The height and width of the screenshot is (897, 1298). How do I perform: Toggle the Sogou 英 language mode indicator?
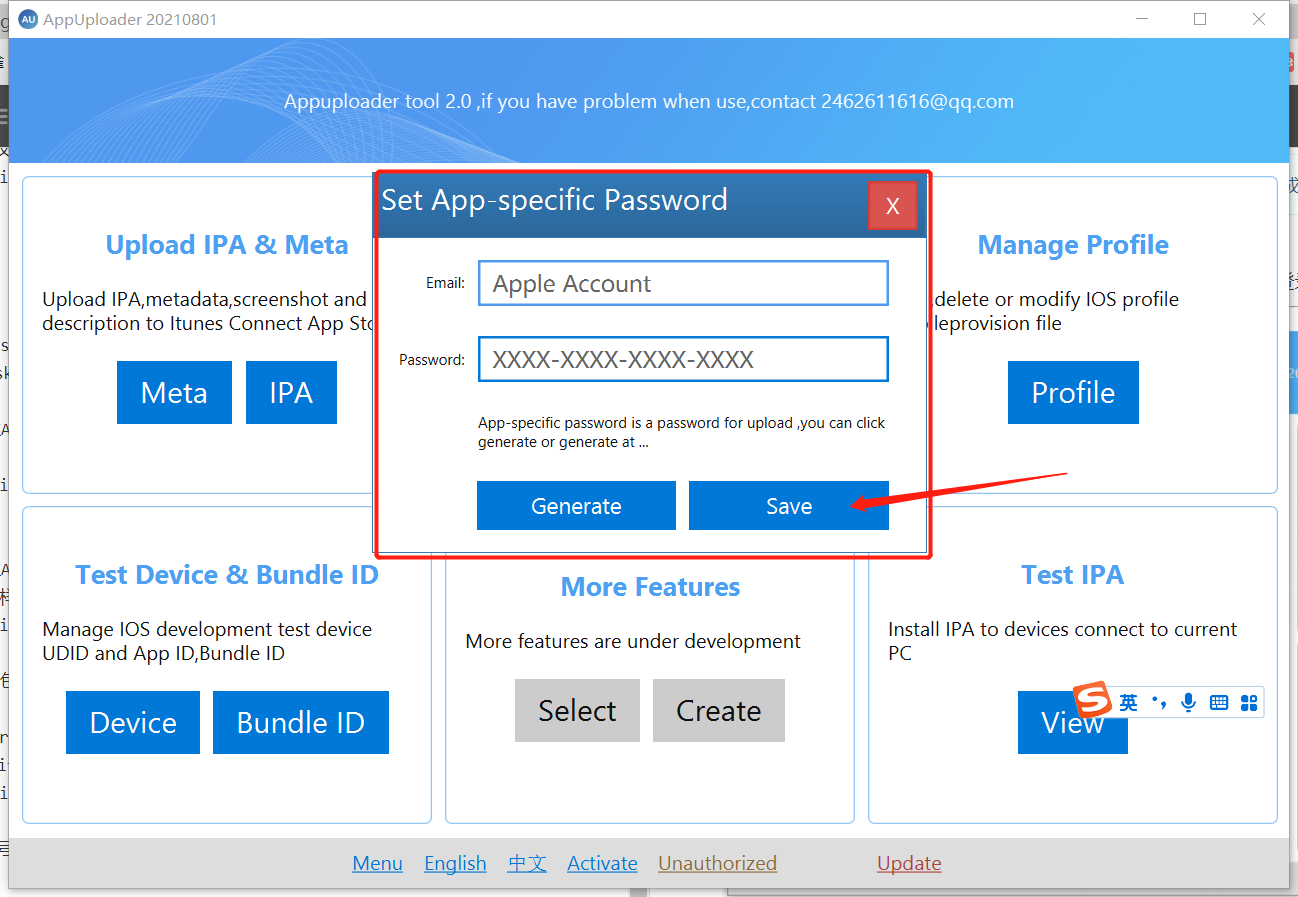click(1128, 703)
